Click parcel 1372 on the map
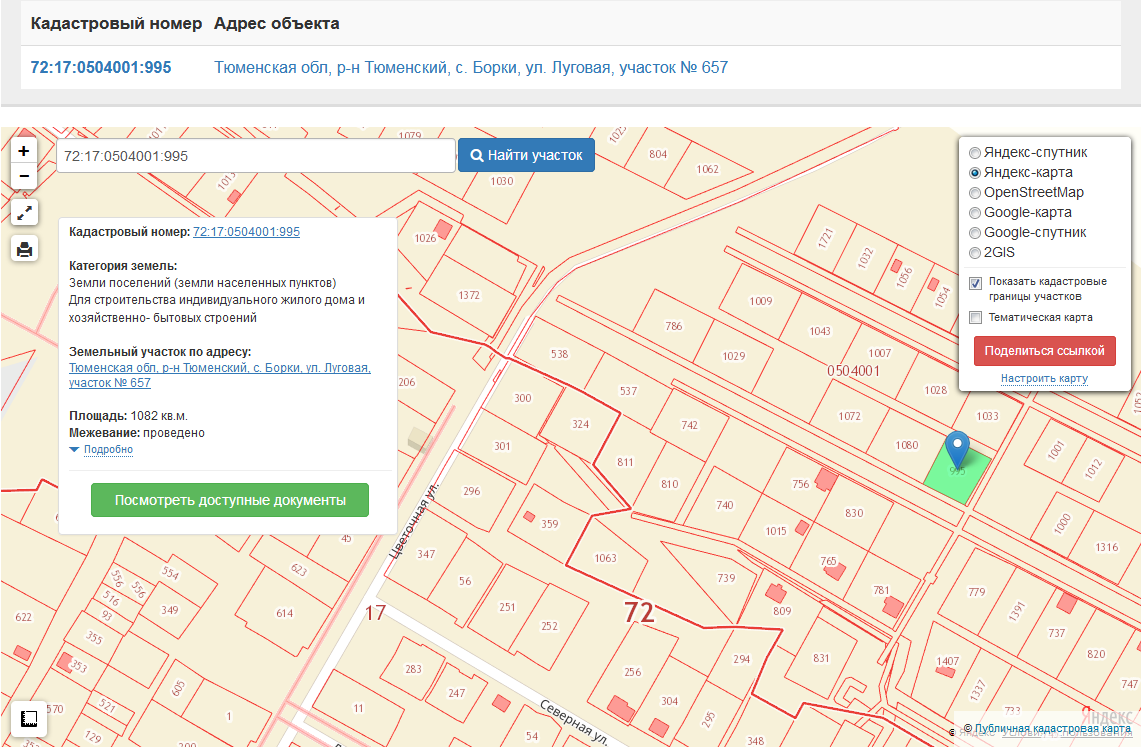This screenshot has height=749, width=1142. (x=469, y=295)
